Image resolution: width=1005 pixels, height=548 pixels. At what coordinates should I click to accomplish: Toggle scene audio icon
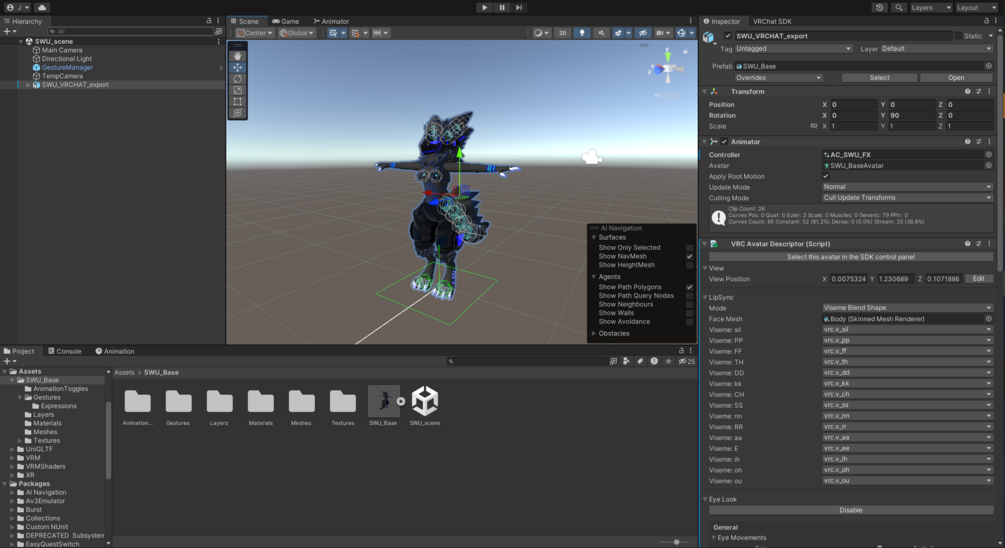tap(601, 33)
